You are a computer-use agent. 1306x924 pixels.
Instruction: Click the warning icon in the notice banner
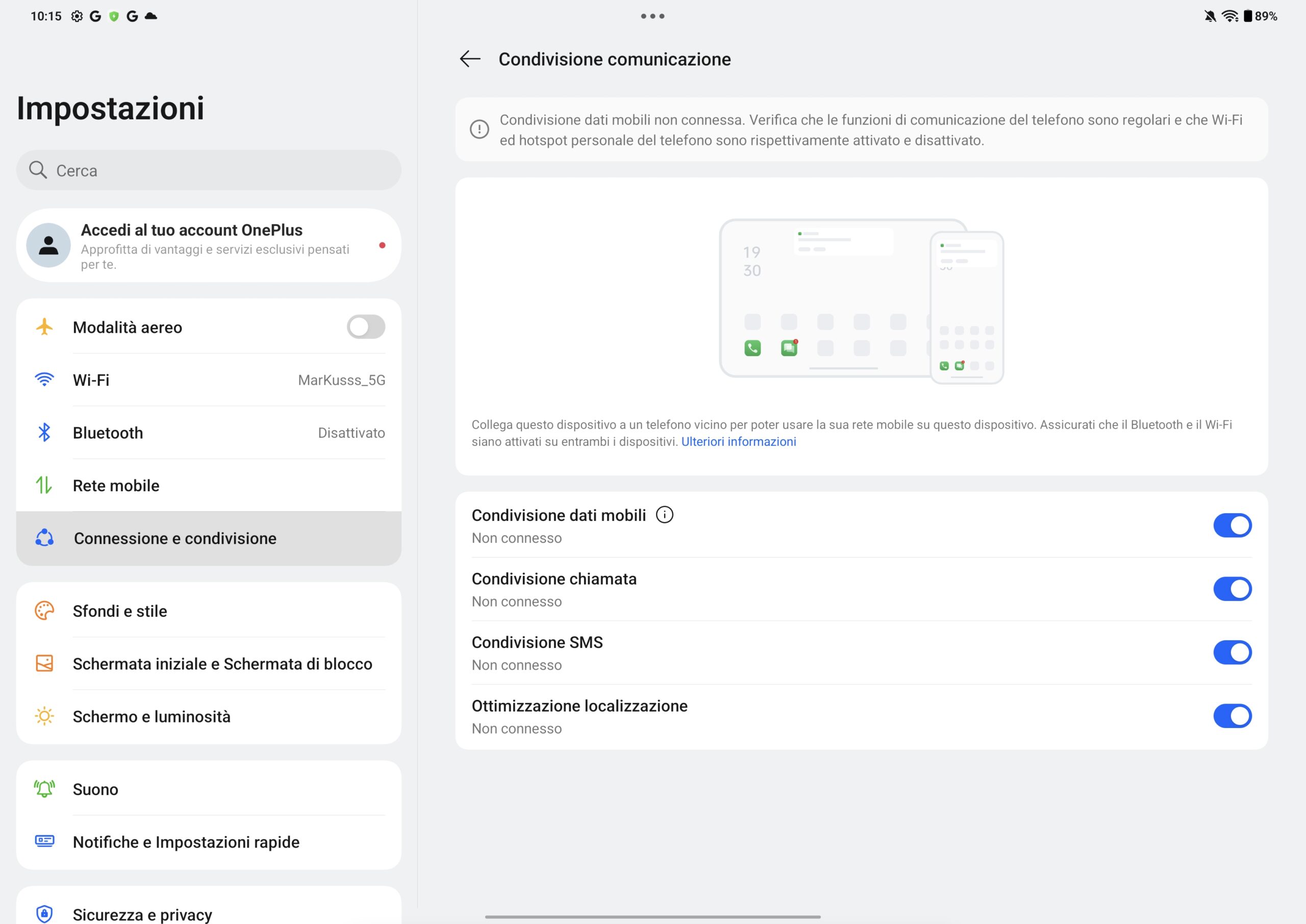(x=480, y=129)
